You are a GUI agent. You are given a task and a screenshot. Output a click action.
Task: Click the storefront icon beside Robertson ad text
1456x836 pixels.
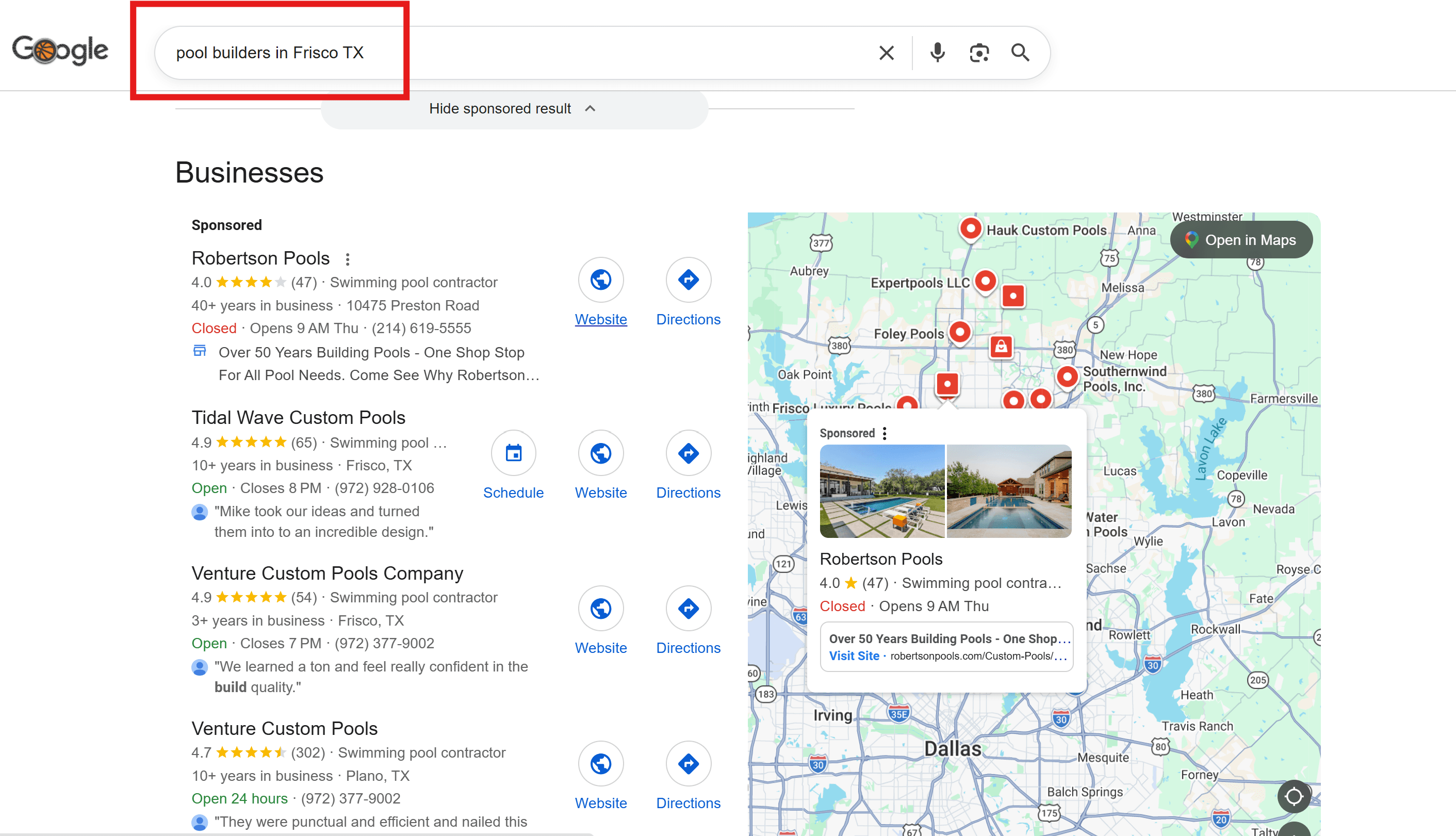(x=199, y=351)
